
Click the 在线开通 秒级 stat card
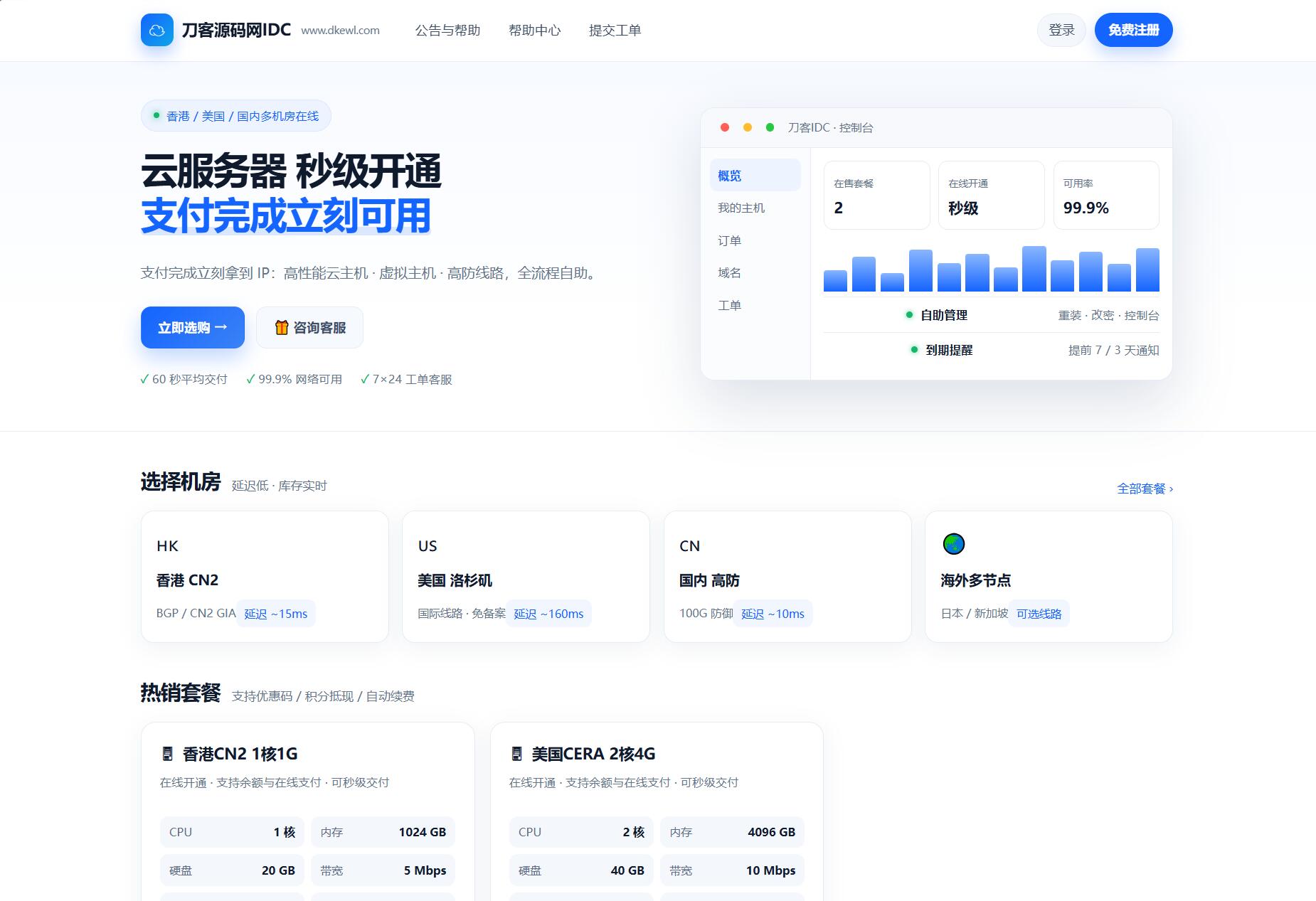[992, 196]
